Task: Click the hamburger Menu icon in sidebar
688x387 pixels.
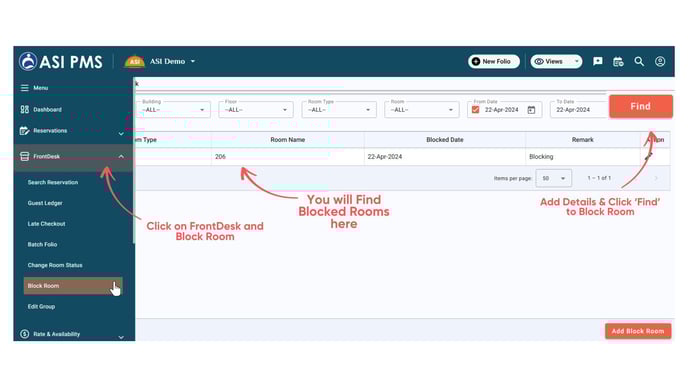Action: click(x=25, y=88)
